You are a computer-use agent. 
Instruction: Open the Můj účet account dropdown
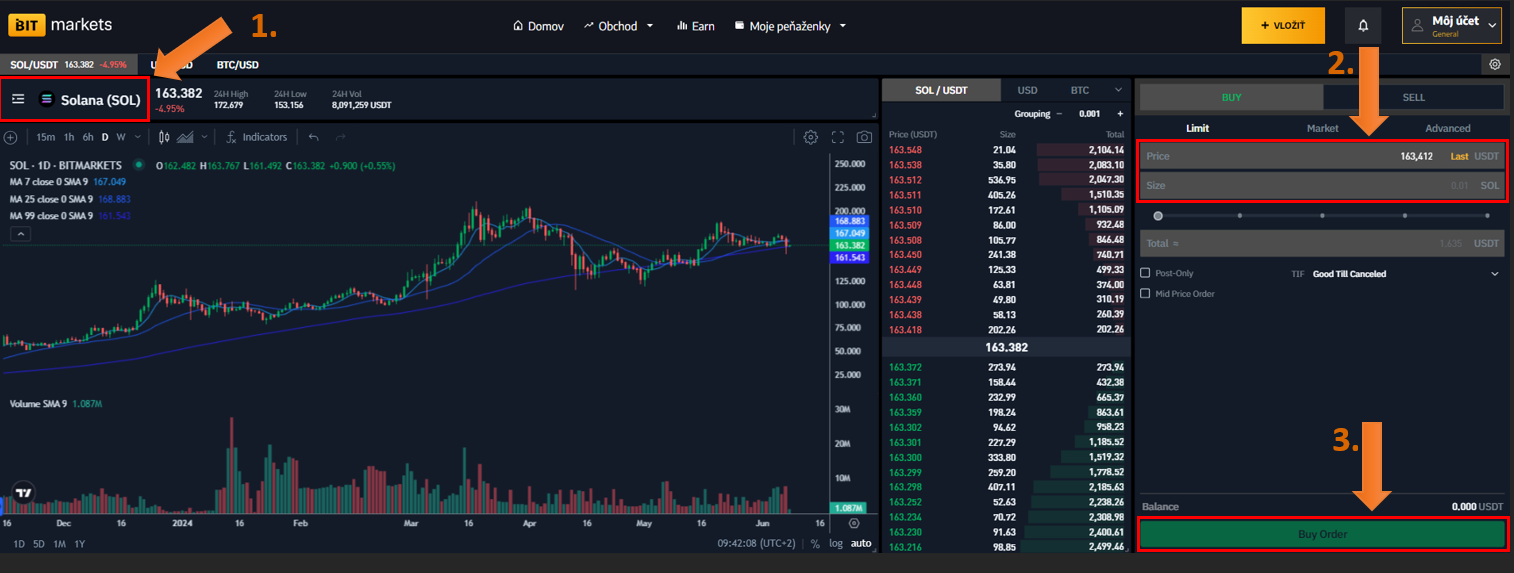point(1451,26)
